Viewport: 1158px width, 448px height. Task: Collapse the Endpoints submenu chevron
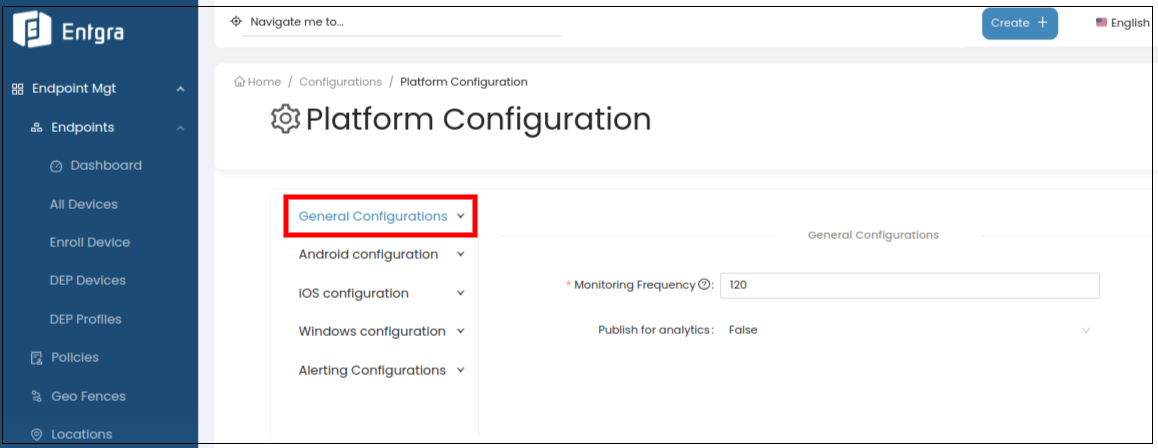180,128
